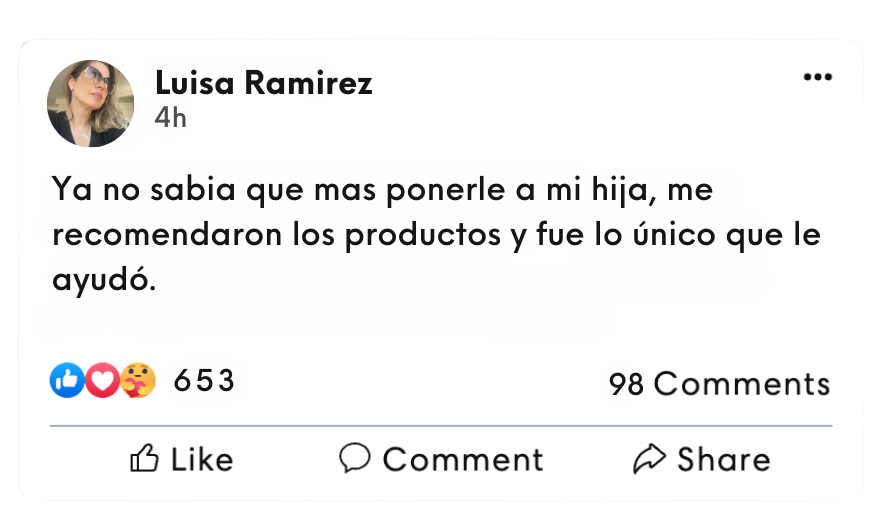Click Luisa Ramirez's profile picture
The width and height of the screenshot is (888, 516).
point(90,103)
